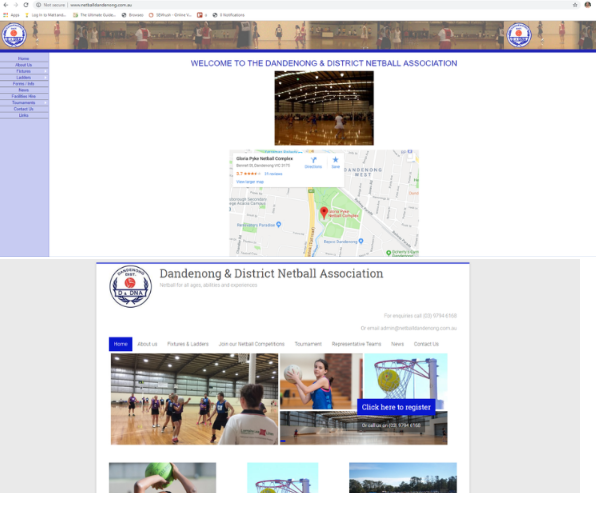Click the bottom center hoop thumbnail
Image resolution: width=599 pixels, height=522 pixels.
[x=283, y=478]
